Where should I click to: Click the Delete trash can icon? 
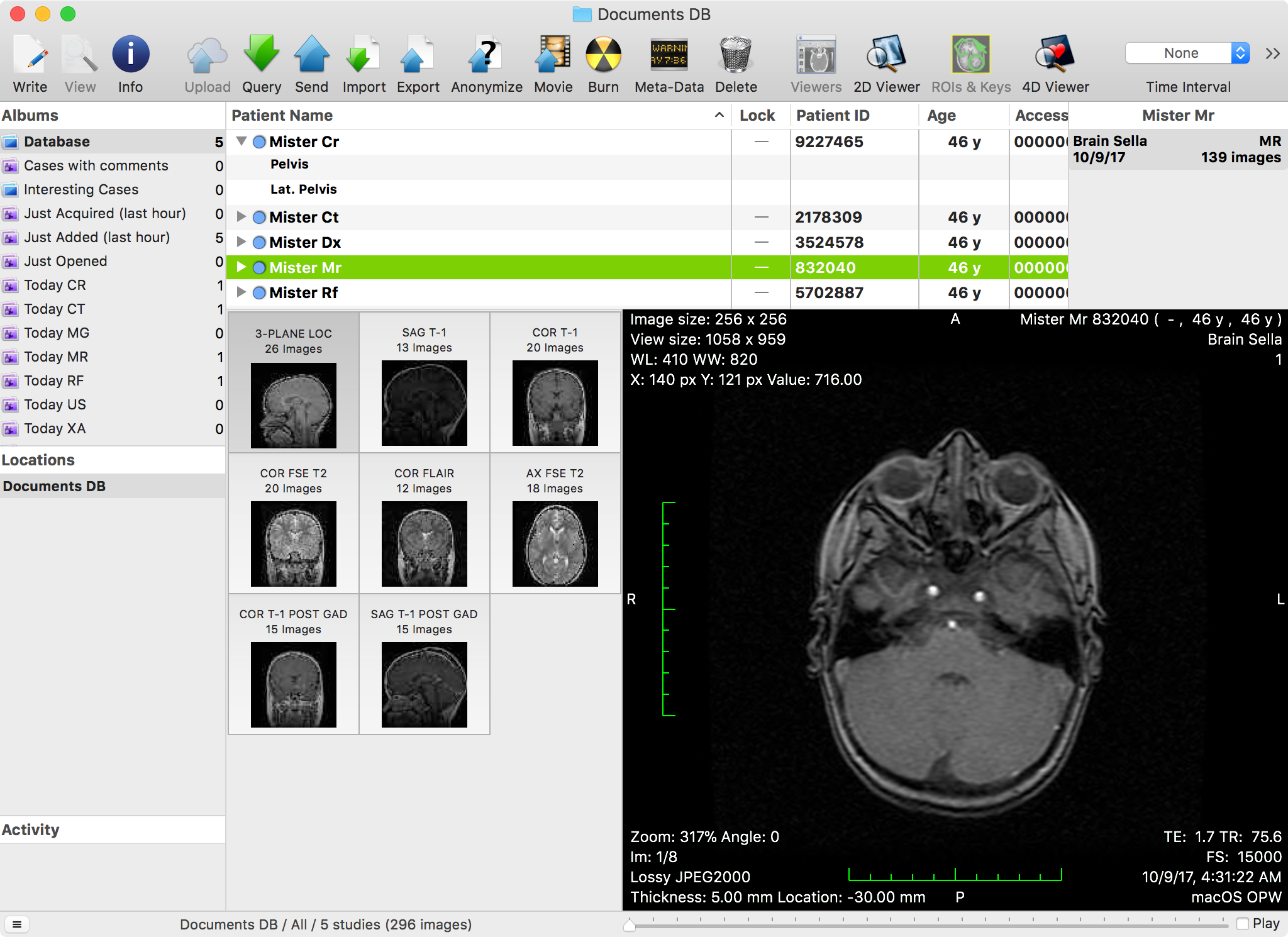pyautogui.click(x=735, y=55)
